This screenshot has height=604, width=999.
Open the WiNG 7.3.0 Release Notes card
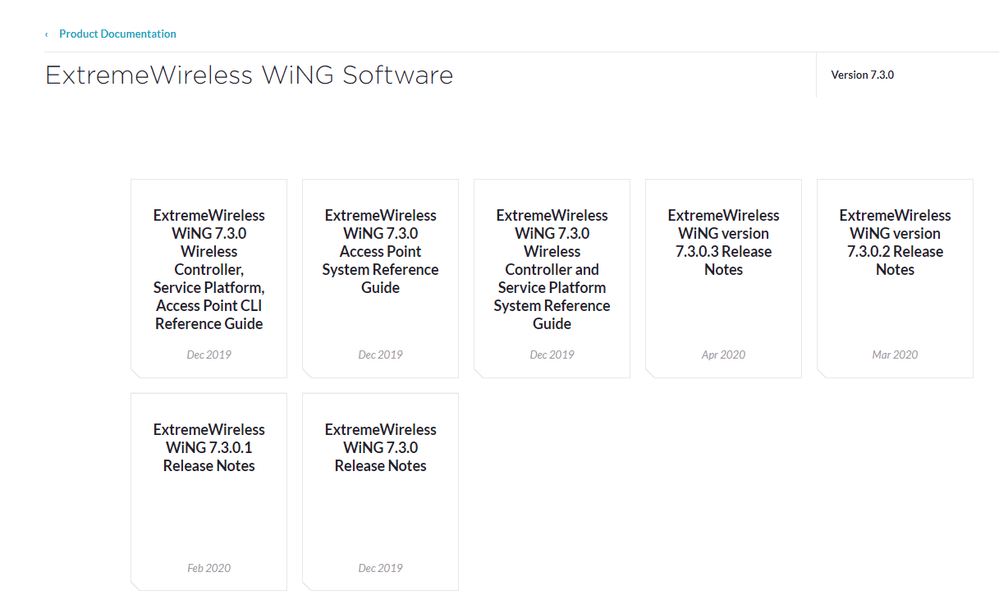point(380,447)
